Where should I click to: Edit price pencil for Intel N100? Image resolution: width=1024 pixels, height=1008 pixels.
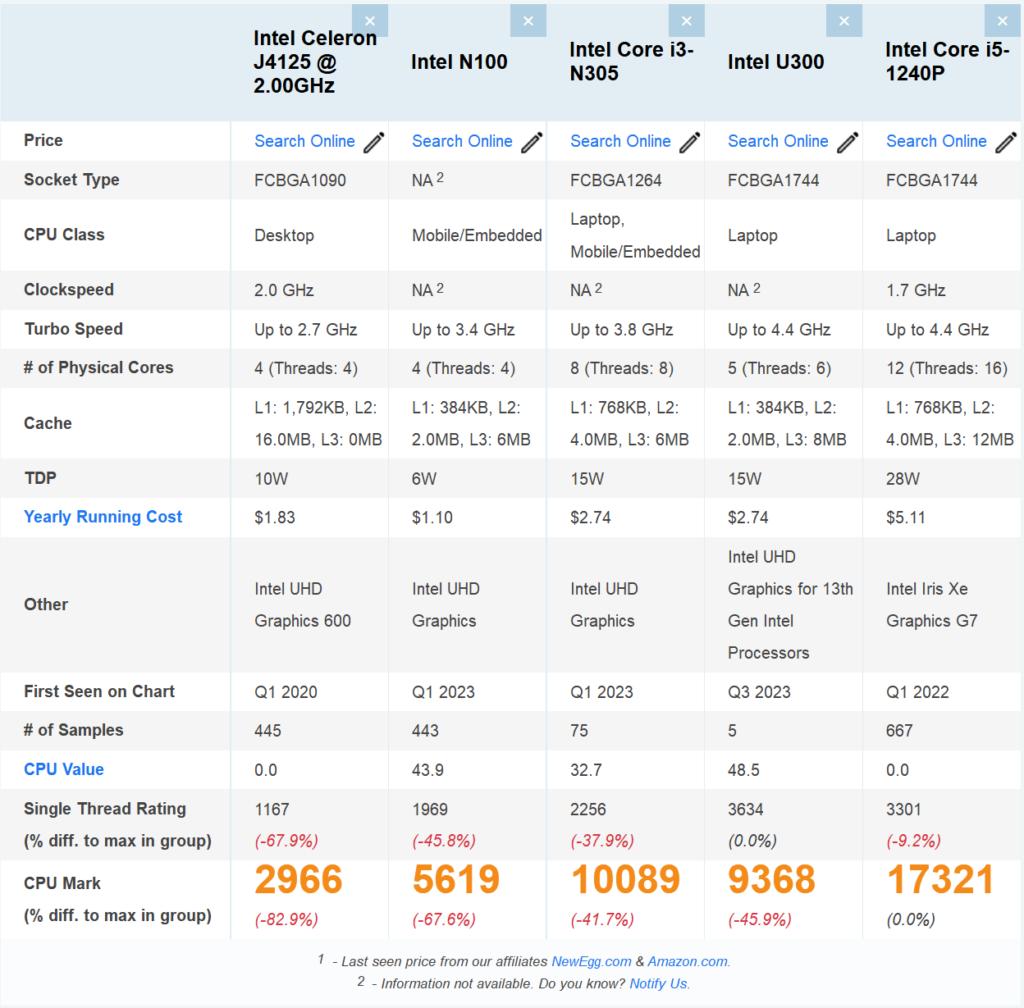532,142
